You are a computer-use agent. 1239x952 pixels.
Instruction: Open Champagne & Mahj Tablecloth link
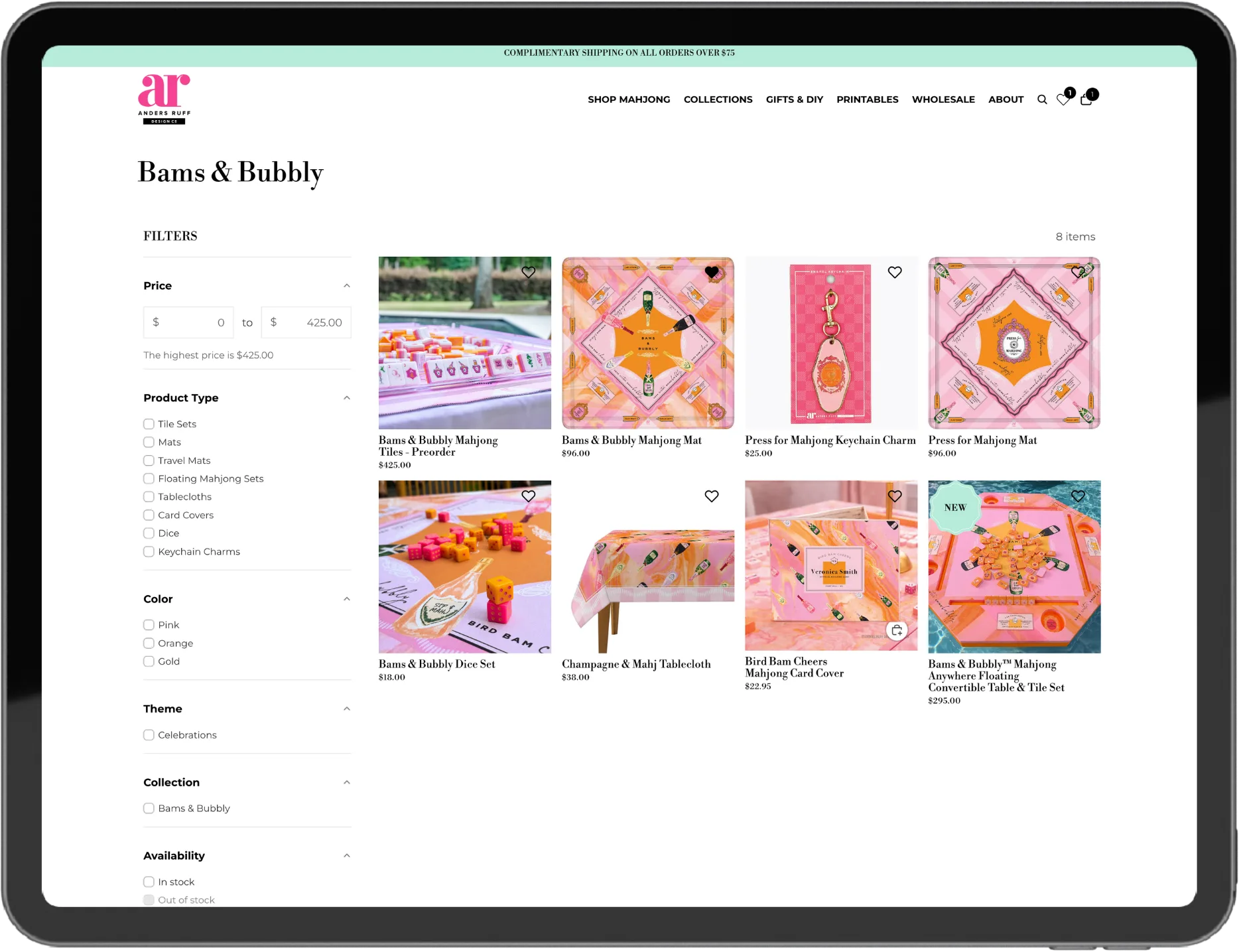[636, 664]
